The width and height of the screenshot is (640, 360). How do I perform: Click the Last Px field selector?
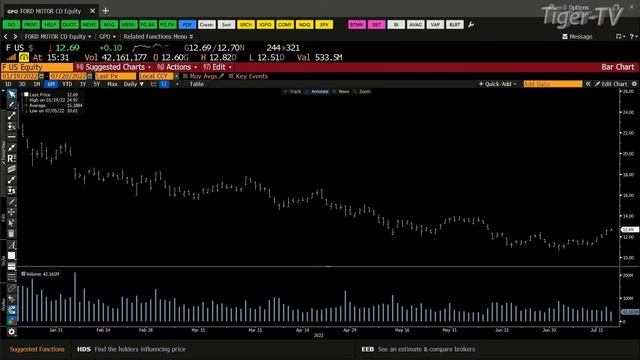(x=116, y=76)
